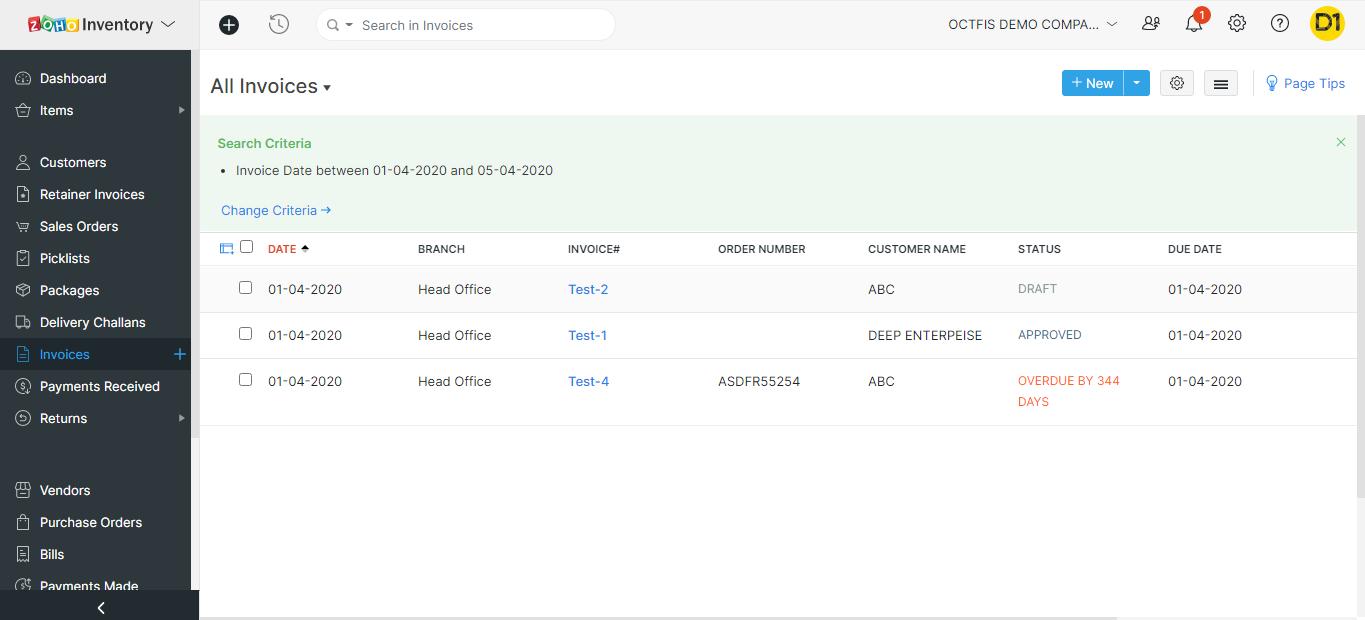The image size is (1365, 620).
Task: Click the OVERDUE BY 344 DAYS status
Action: [x=1069, y=391]
